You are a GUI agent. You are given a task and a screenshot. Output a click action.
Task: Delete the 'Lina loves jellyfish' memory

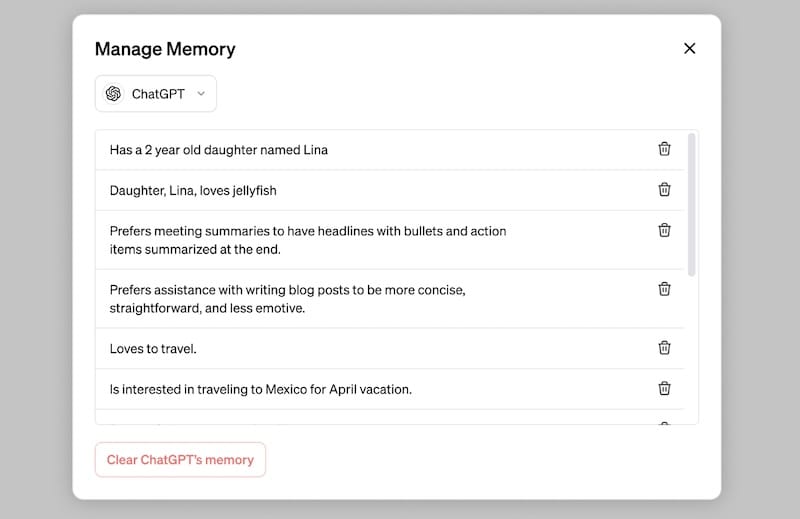(664, 189)
